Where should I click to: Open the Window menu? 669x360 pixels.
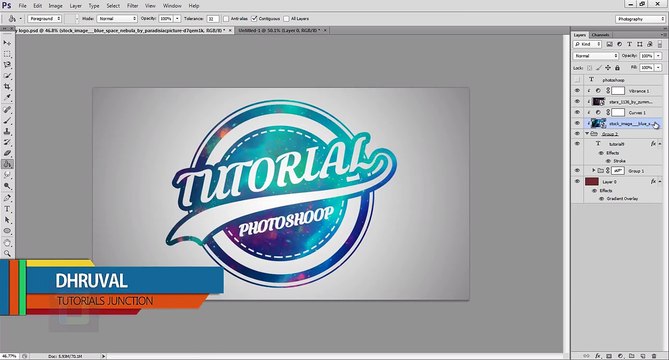(172, 6)
